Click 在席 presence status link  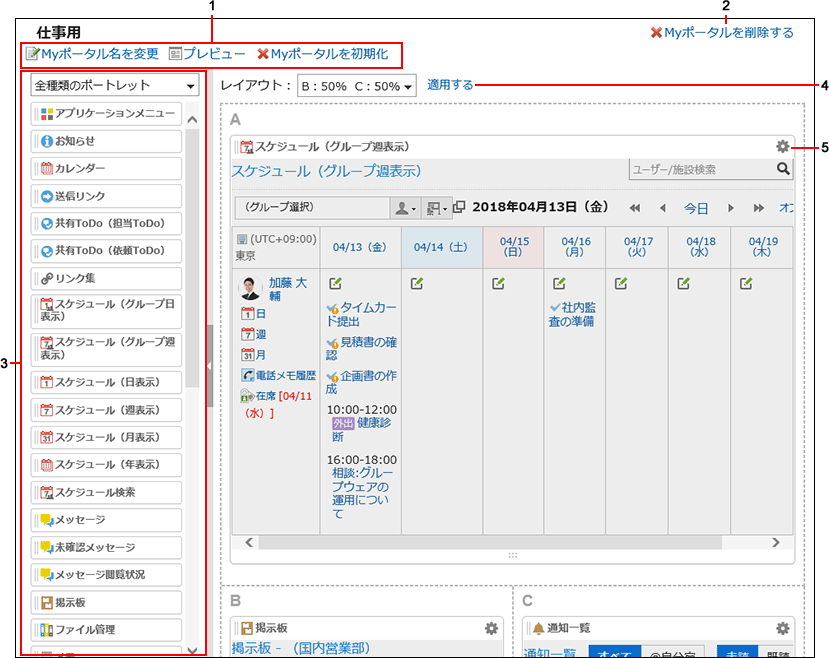(x=266, y=396)
